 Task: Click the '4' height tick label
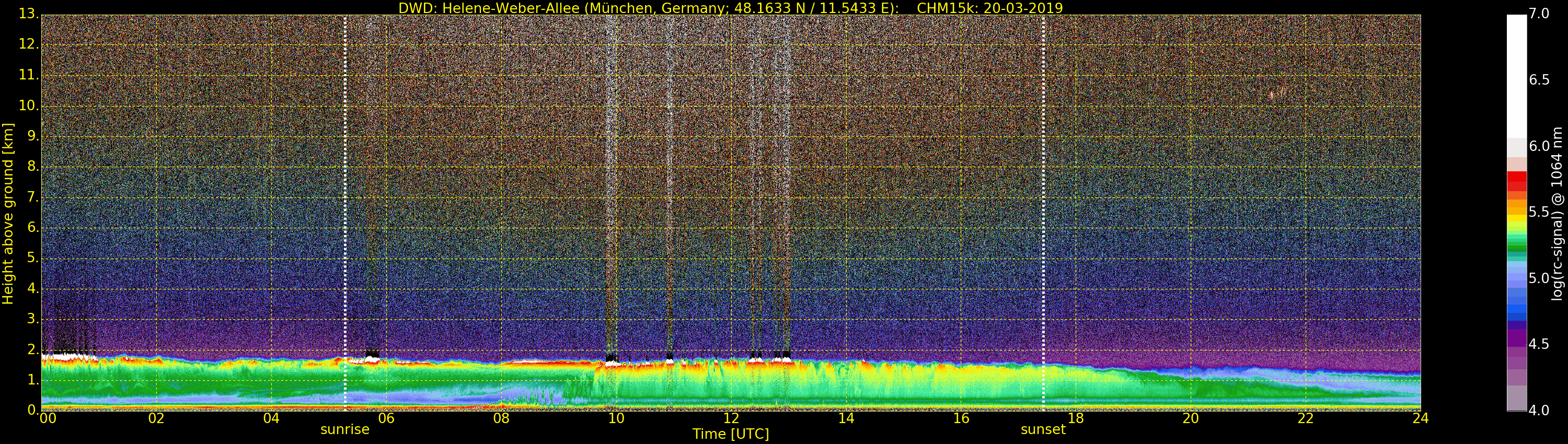(x=33, y=288)
